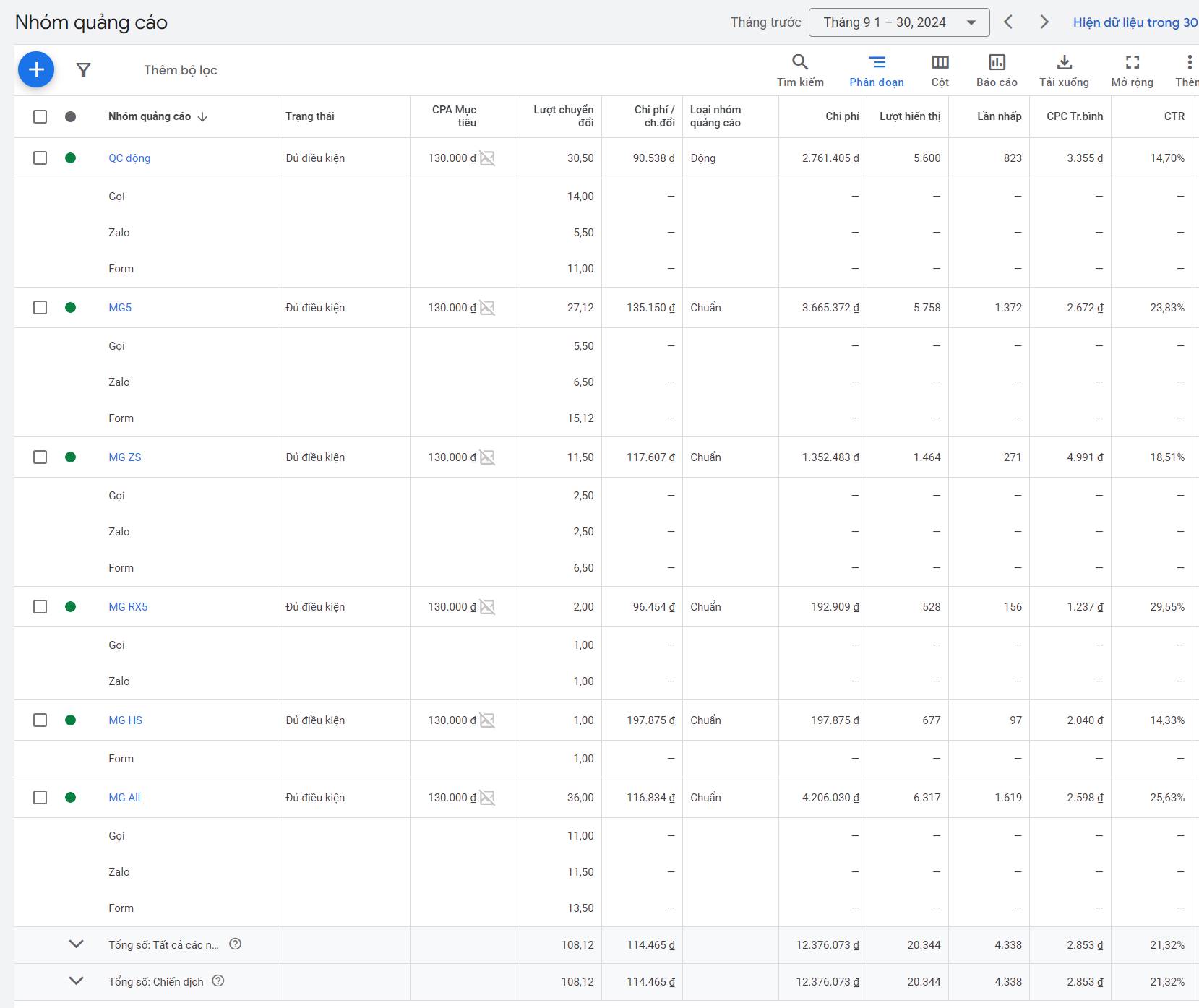This screenshot has width=1199, height=1008.
Task: Sort by CTR column header
Action: coord(1174,116)
